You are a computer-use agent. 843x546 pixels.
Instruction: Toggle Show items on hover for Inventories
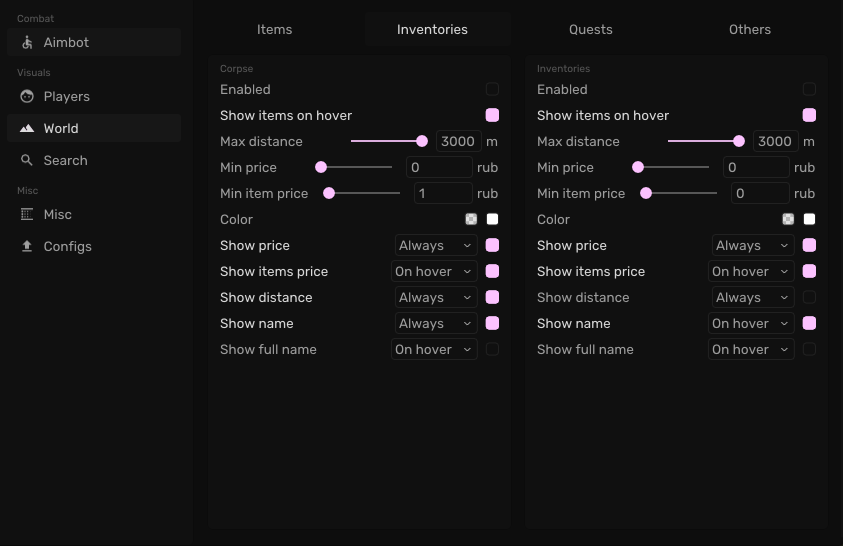(809, 115)
